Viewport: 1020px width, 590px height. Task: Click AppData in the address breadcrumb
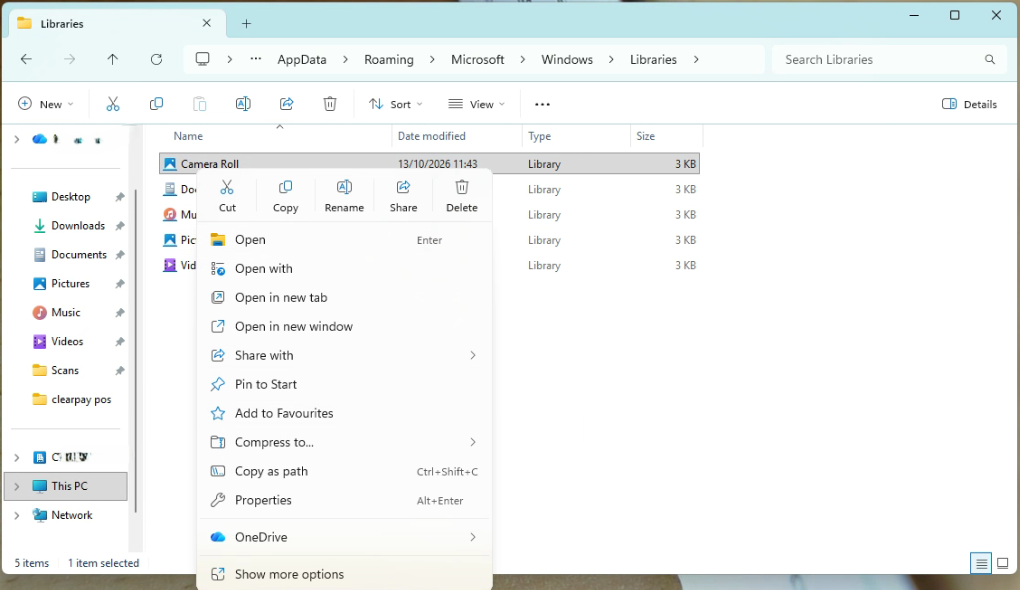pos(302,59)
